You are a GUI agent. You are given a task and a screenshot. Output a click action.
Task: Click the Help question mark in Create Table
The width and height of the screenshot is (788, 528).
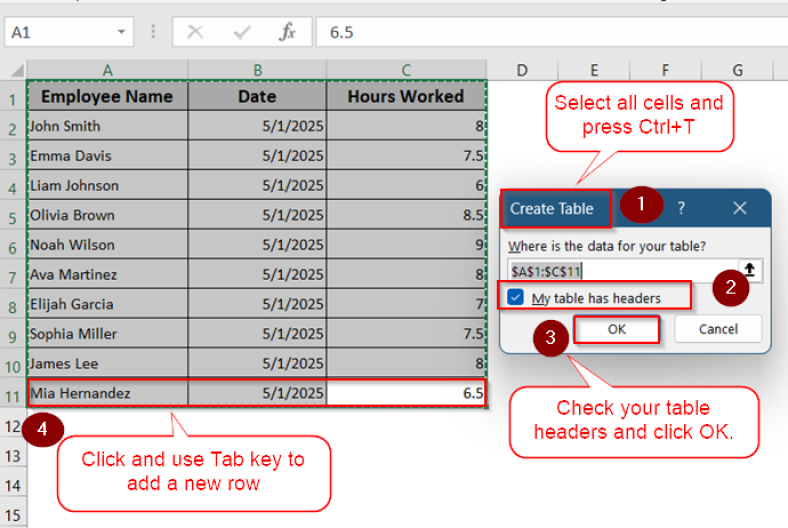(681, 208)
